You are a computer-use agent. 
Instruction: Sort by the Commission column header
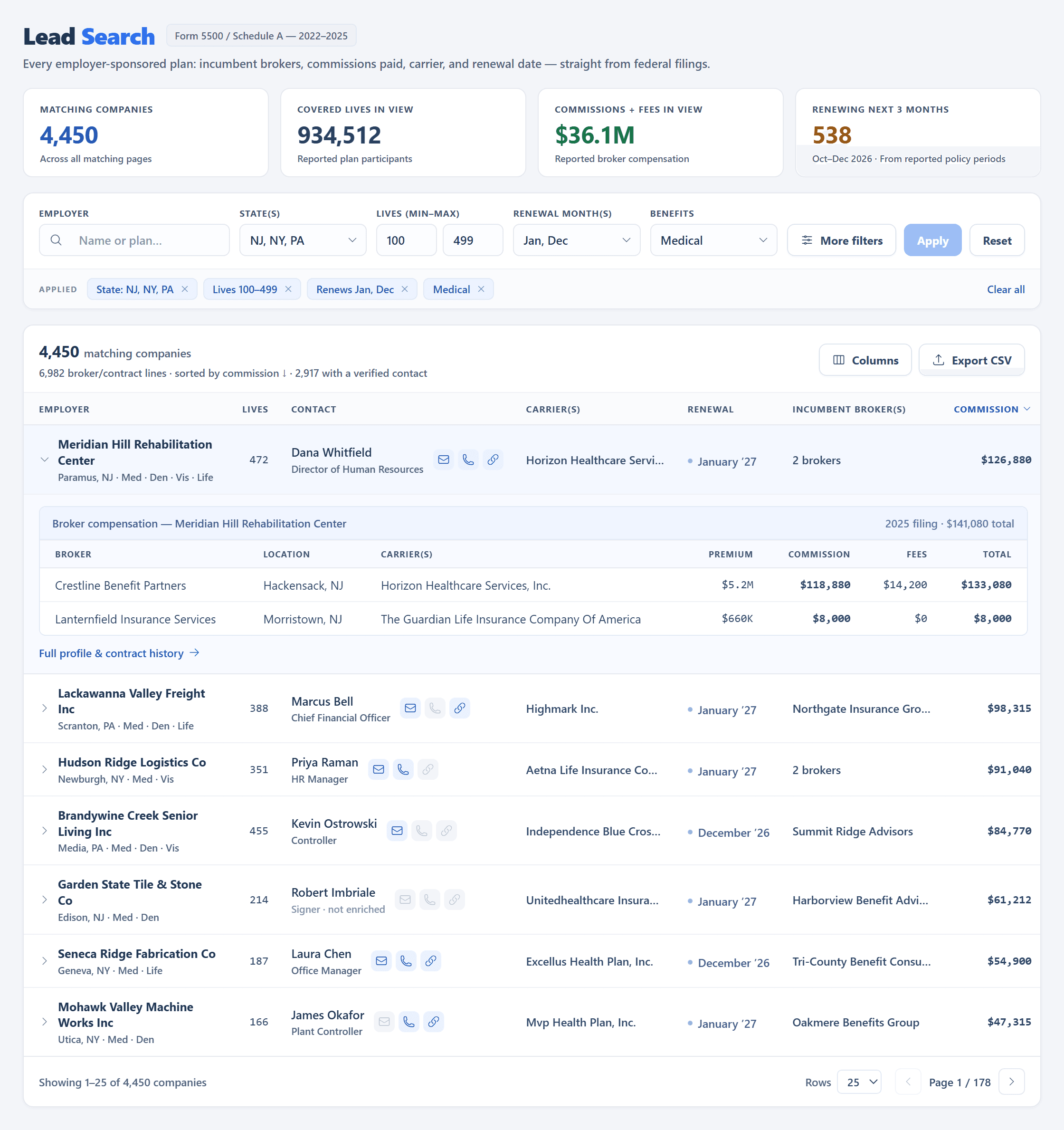tap(992, 409)
